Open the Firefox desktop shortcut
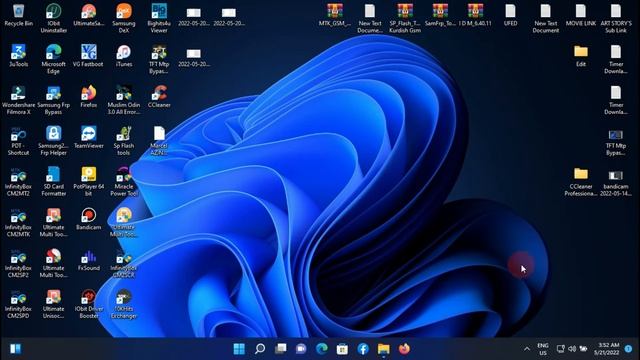This screenshot has height=360, width=640. coord(89,97)
